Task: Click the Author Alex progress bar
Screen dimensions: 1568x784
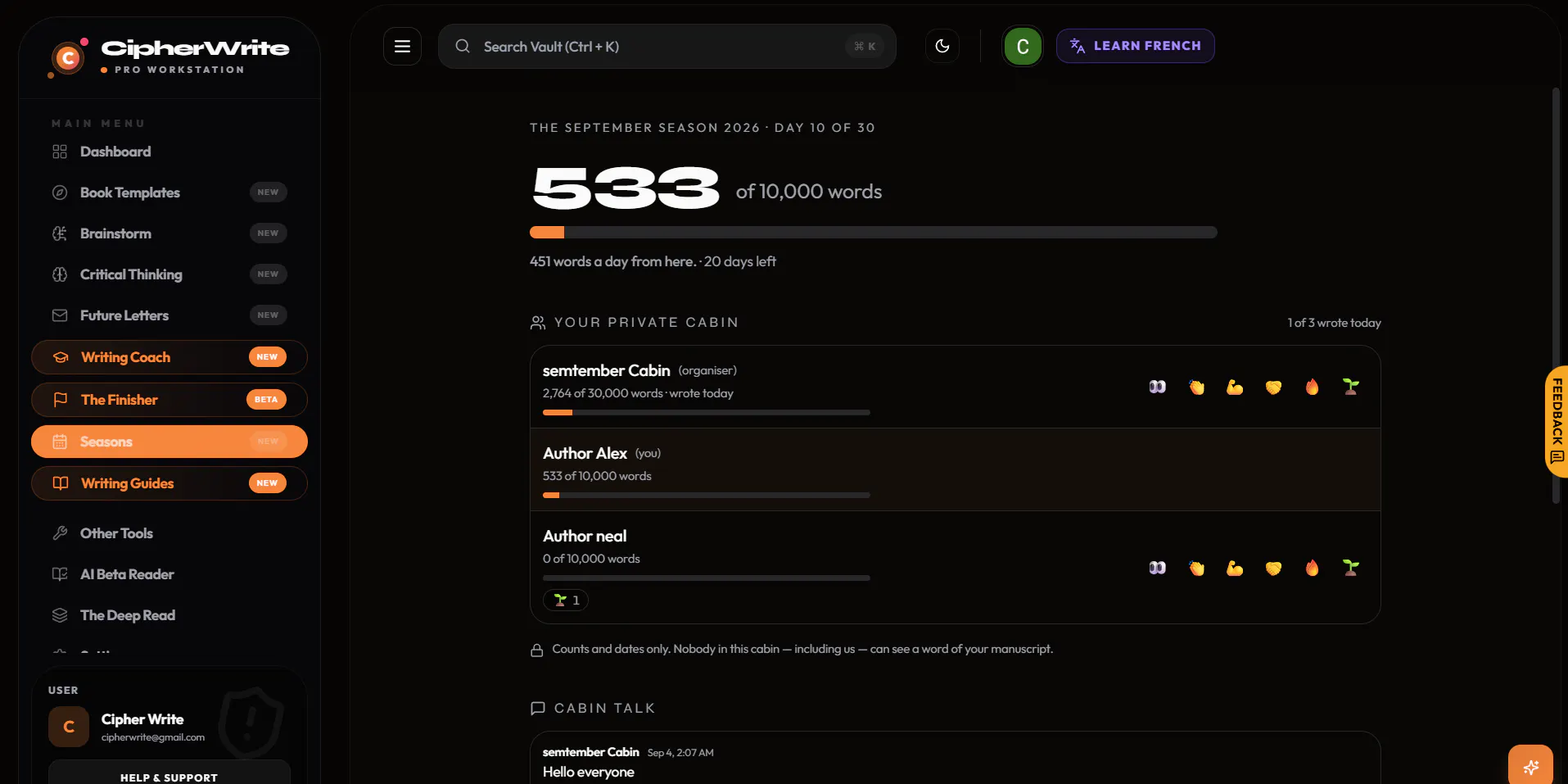Action: point(706,496)
